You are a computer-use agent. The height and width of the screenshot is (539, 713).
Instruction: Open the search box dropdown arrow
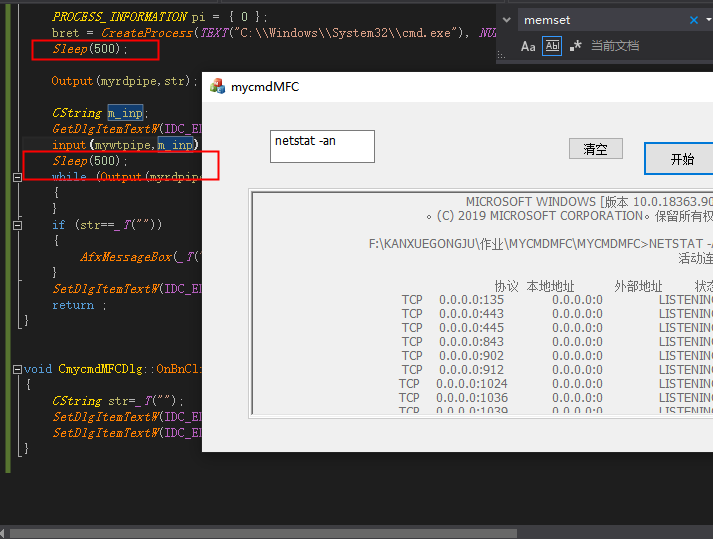709,20
